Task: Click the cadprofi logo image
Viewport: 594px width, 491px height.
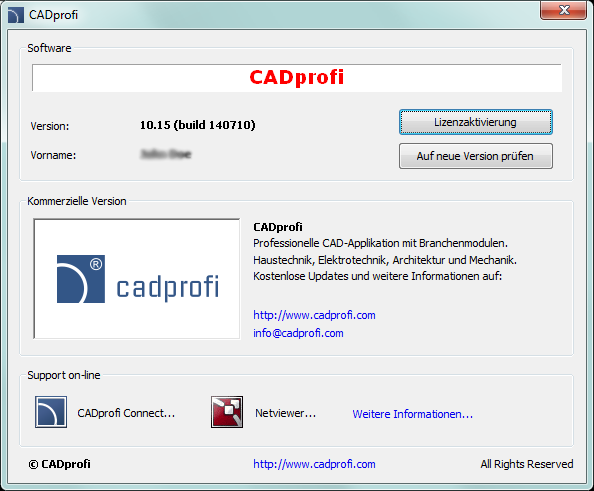Action: click(x=137, y=278)
